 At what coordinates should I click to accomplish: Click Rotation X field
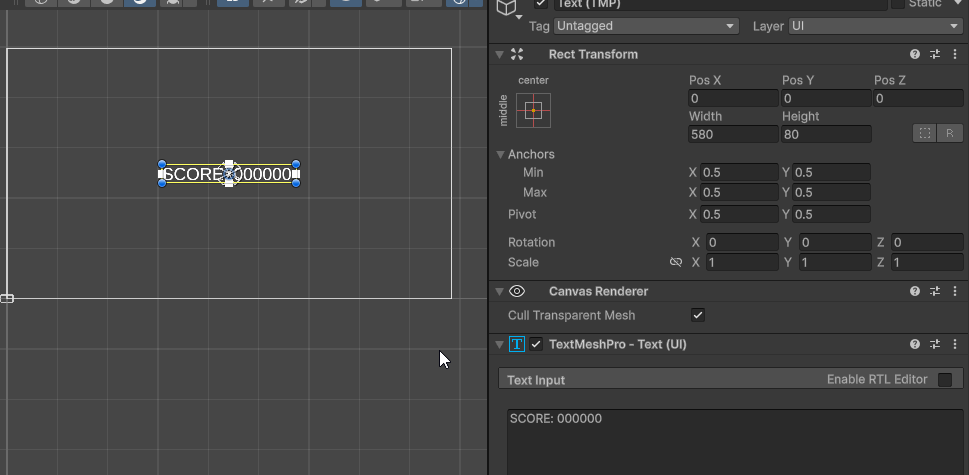[742, 242]
